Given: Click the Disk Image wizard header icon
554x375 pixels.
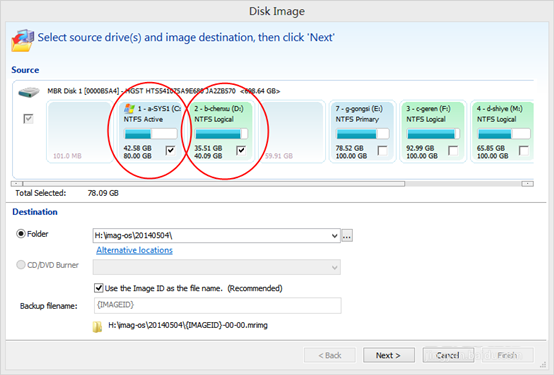Looking at the screenshot, I should [23, 40].
